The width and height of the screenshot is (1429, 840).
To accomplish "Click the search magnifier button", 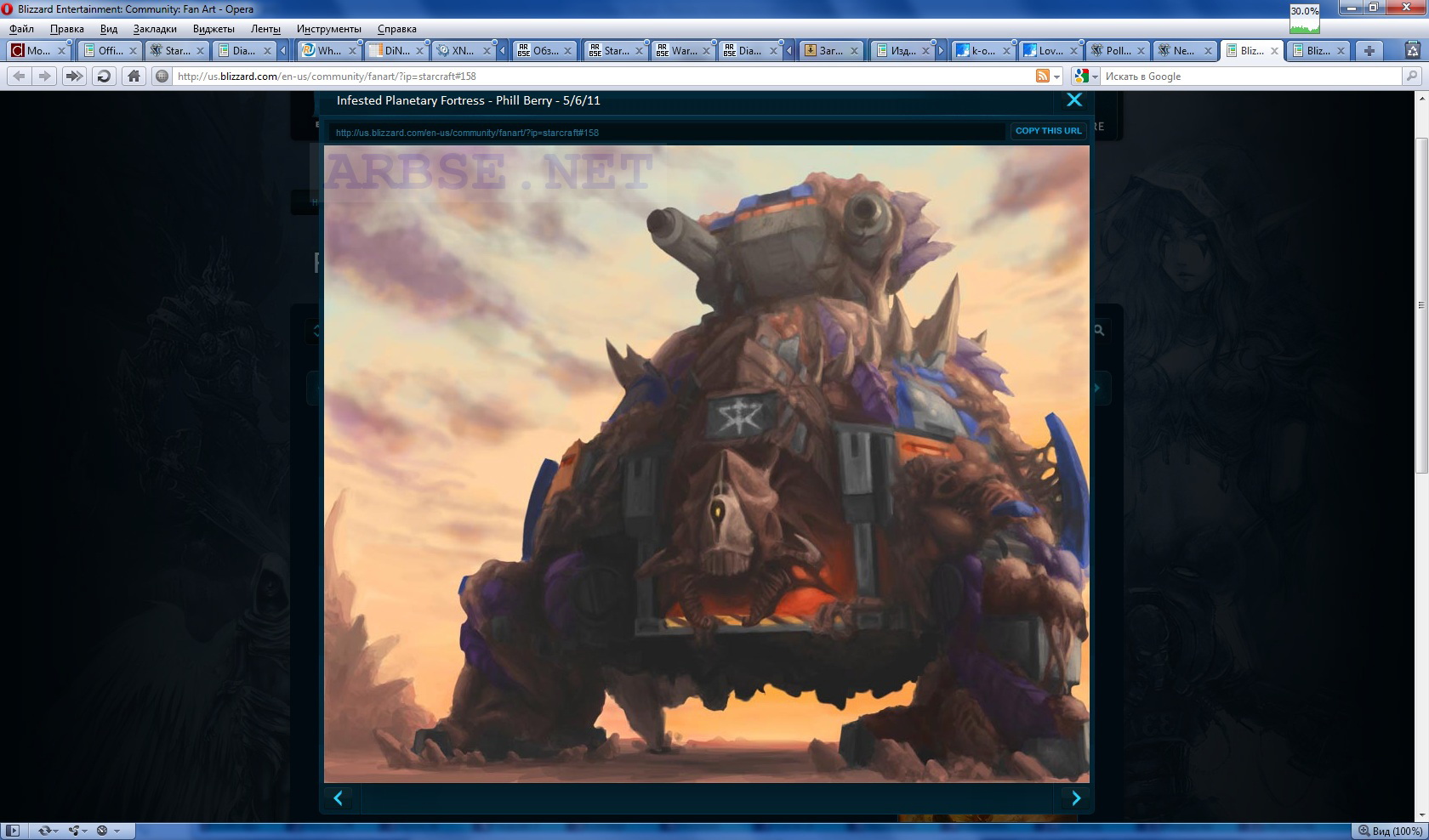I will [x=1412, y=76].
